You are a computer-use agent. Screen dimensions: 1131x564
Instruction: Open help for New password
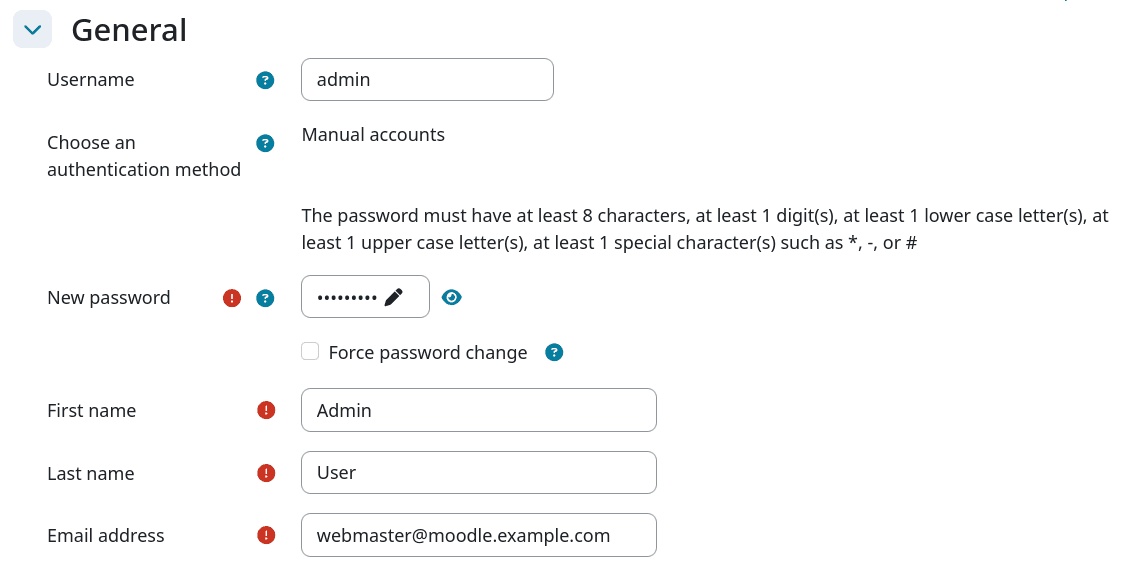265,298
